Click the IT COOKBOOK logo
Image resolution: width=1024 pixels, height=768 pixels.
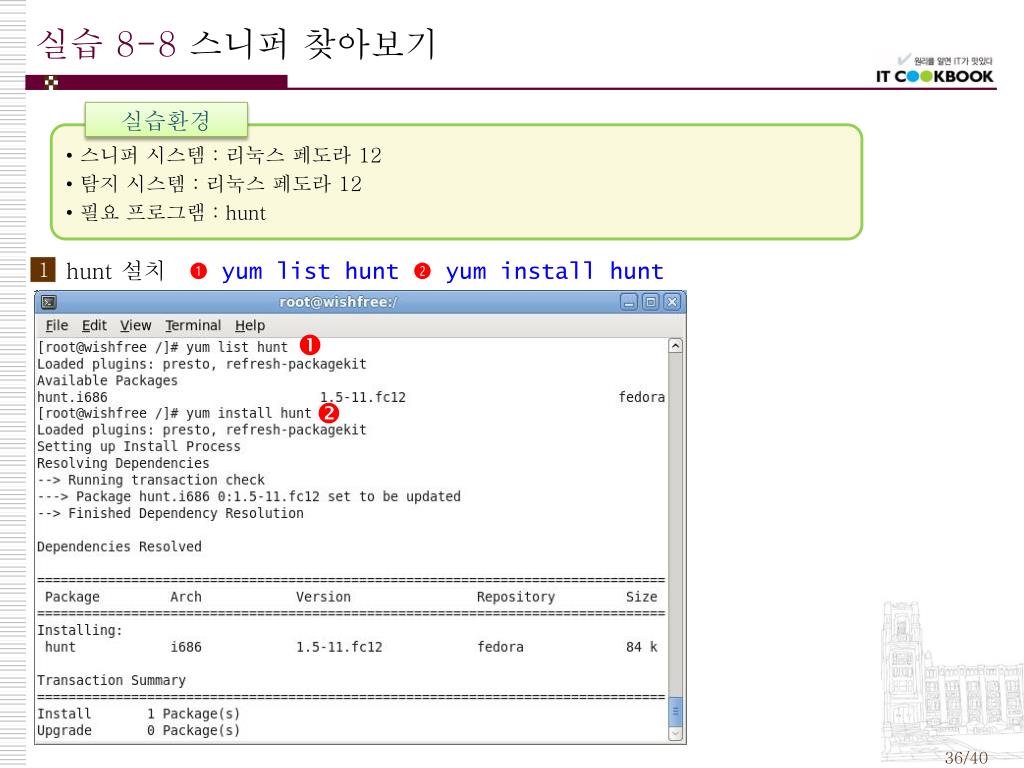coord(935,70)
